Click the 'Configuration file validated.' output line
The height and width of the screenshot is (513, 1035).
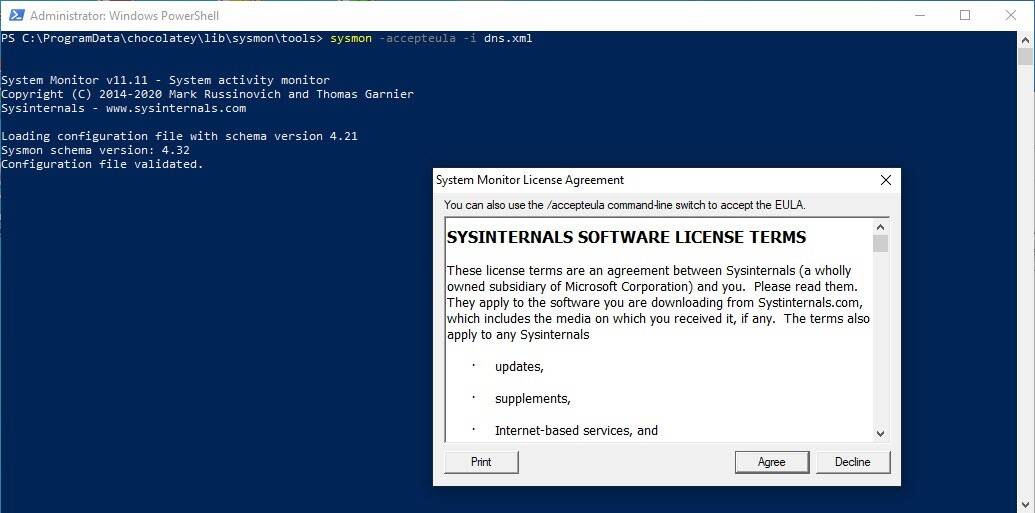point(102,164)
